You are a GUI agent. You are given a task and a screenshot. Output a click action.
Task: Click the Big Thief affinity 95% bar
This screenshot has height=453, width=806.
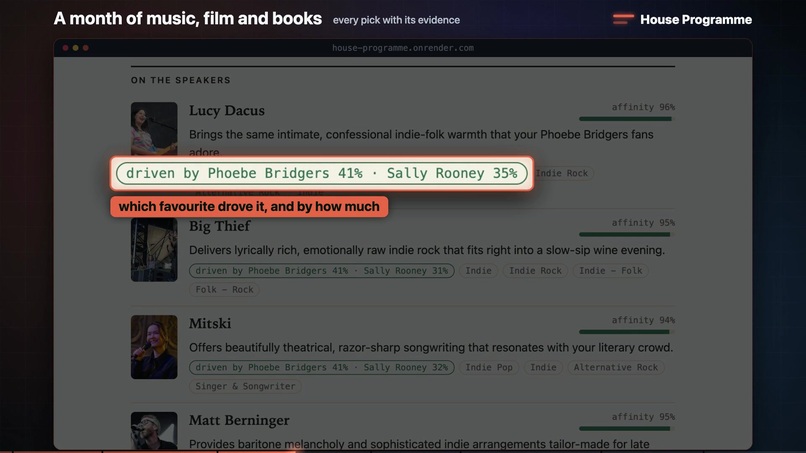627,234
